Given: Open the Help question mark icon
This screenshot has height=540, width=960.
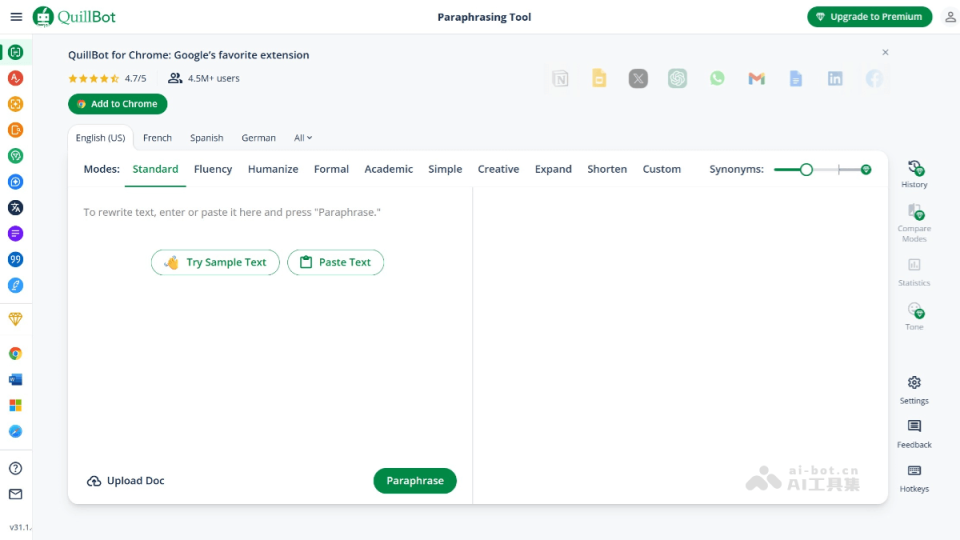Looking at the screenshot, I should point(15,468).
